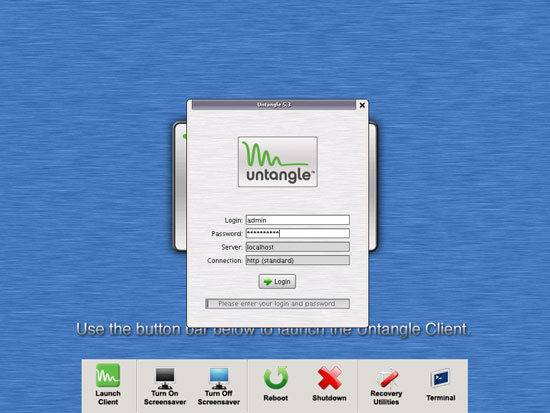550x413 pixels.
Task: Turn On Screensaver icon
Action: click(x=165, y=379)
